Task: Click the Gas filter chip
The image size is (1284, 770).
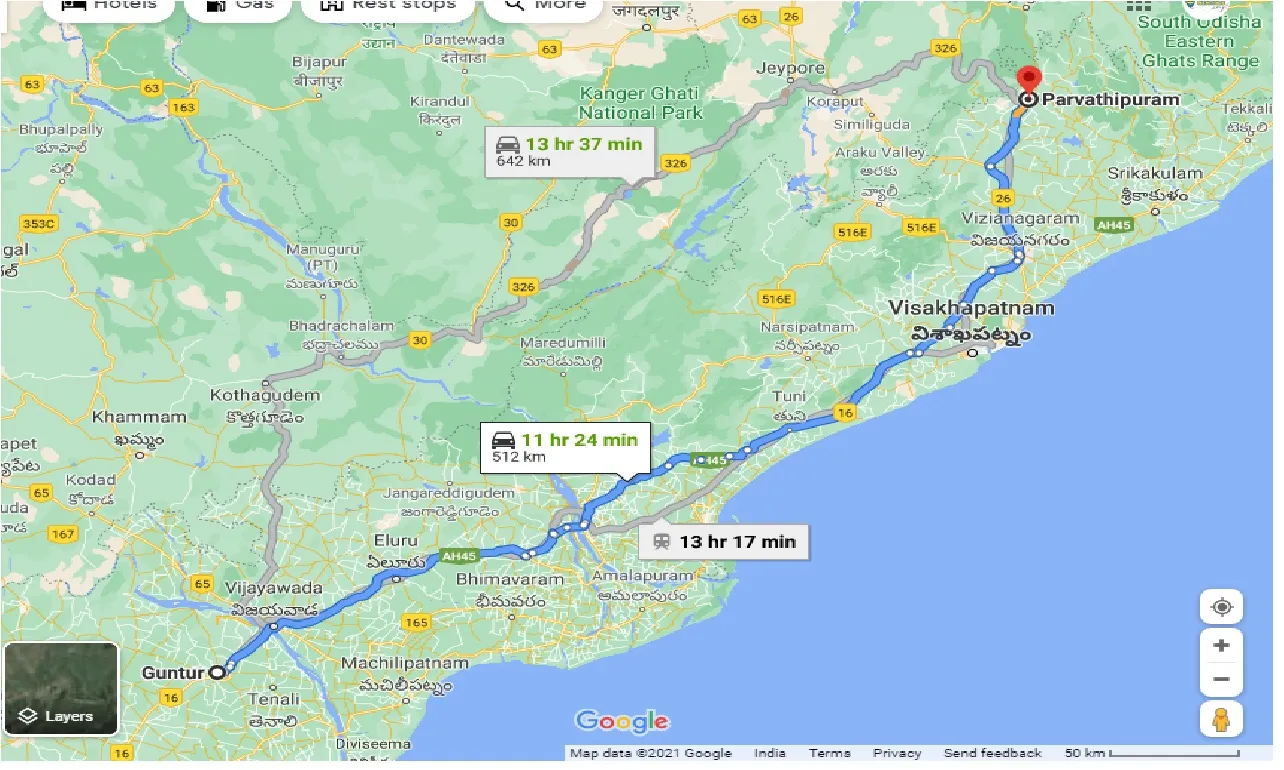Action: pyautogui.click(x=238, y=6)
